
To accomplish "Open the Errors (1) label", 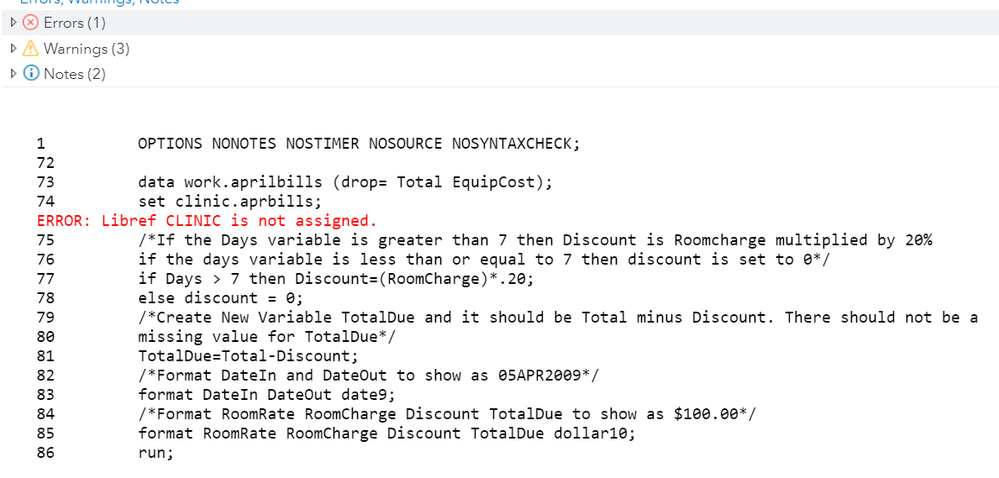I will pyautogui.click(x=74, y=23).
